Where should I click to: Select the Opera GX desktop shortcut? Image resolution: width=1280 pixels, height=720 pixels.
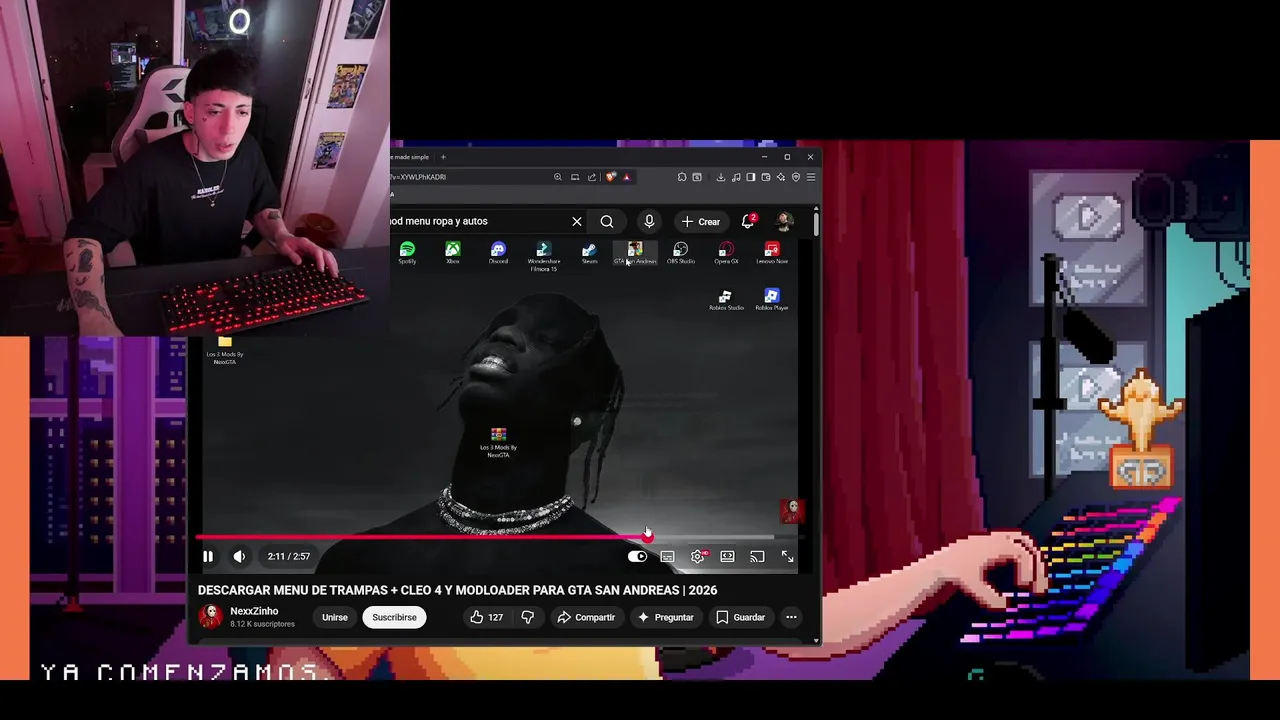coord(726,253)
